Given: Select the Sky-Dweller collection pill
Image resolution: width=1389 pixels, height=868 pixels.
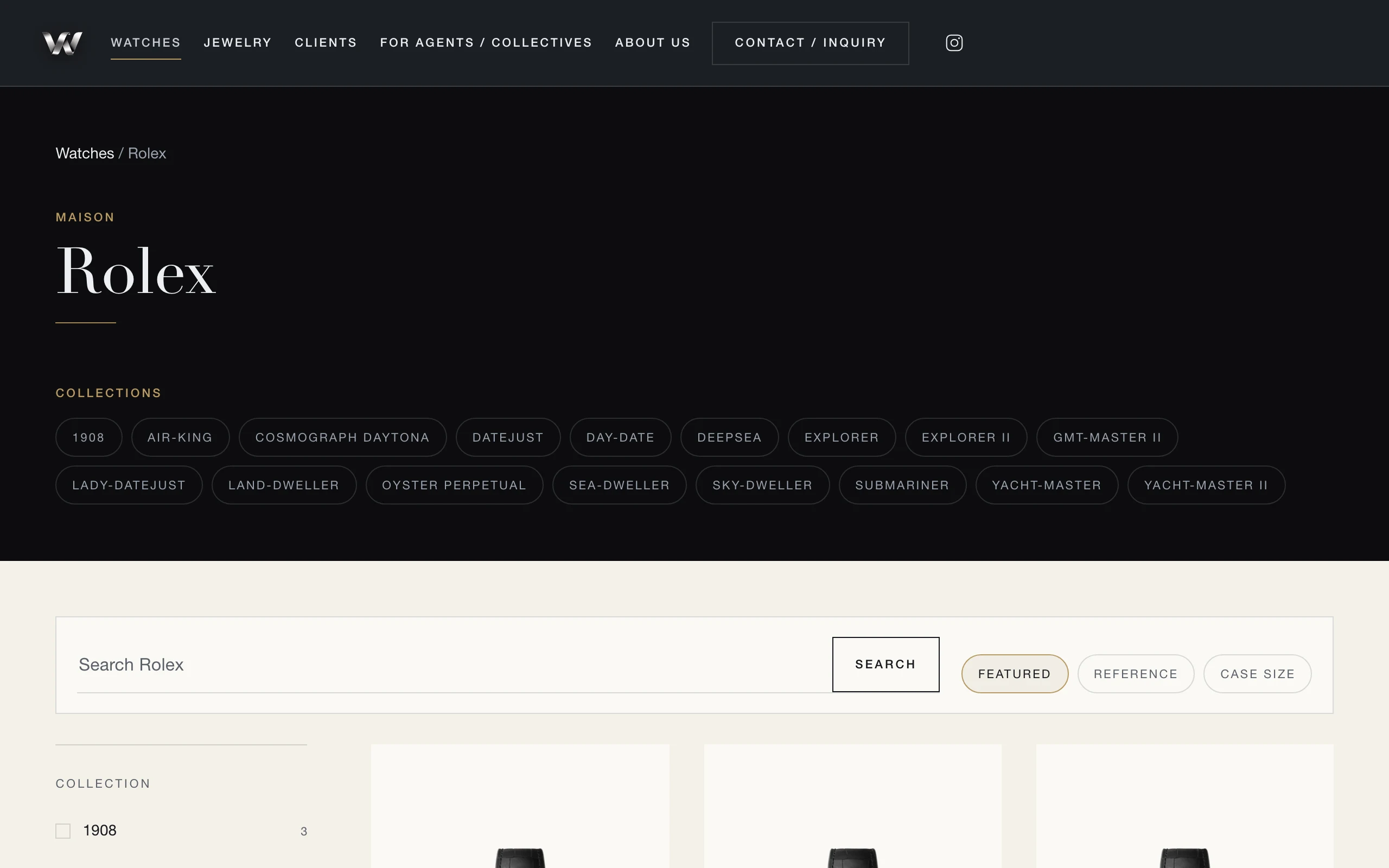Looking at the screenshot, I should 763,485.
